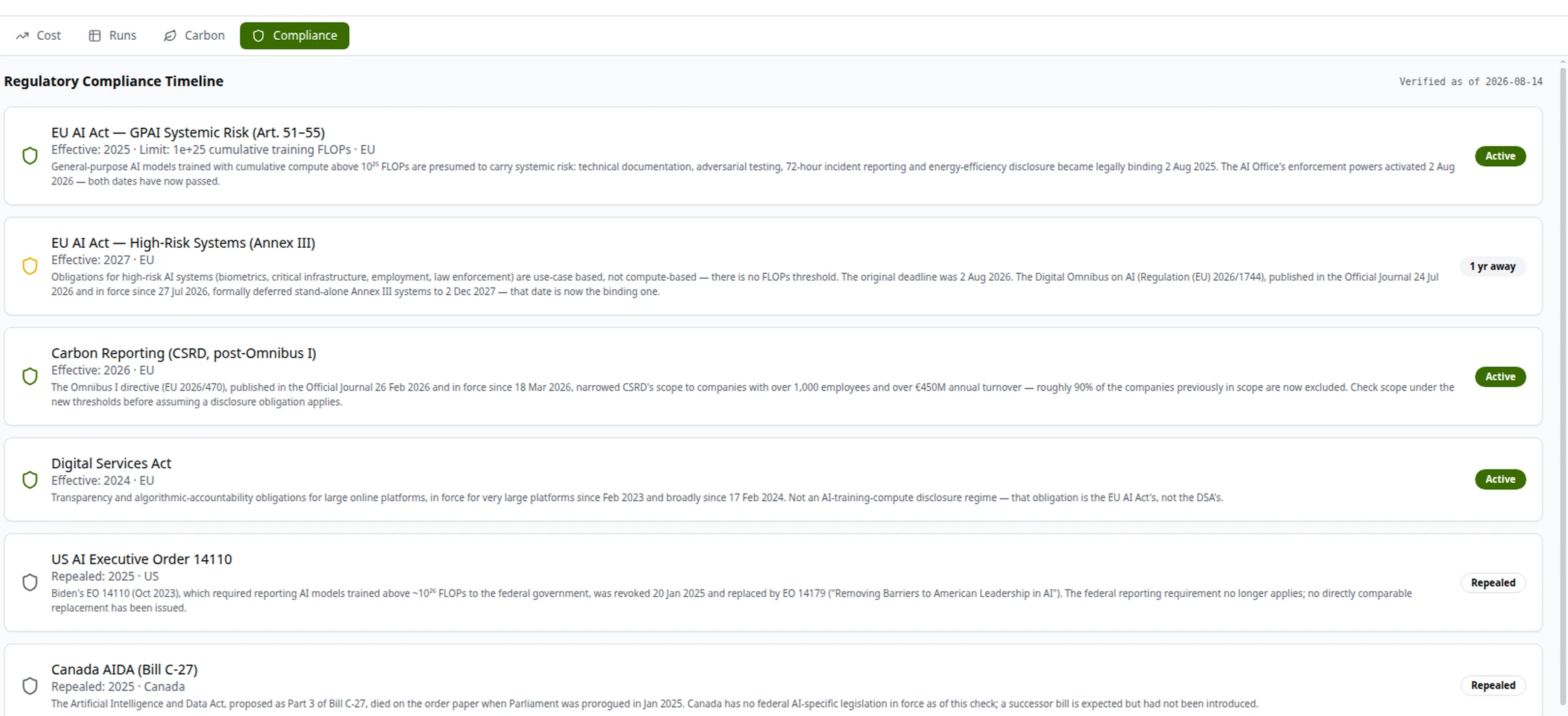Click yellow shield icon for High-Risk Systems entry
1568x716 pixels.
[x=30, y=266]
